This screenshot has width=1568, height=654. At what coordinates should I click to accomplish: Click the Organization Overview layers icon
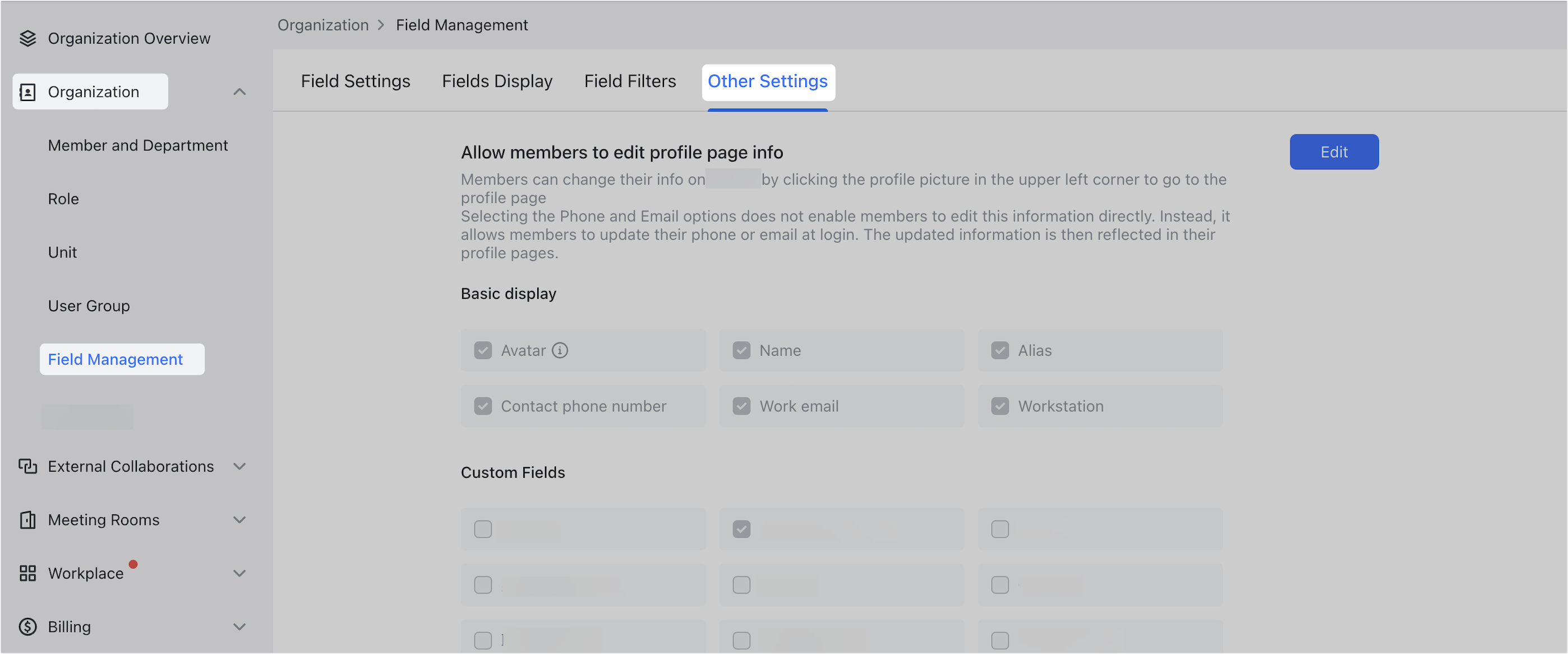(28, 38)
